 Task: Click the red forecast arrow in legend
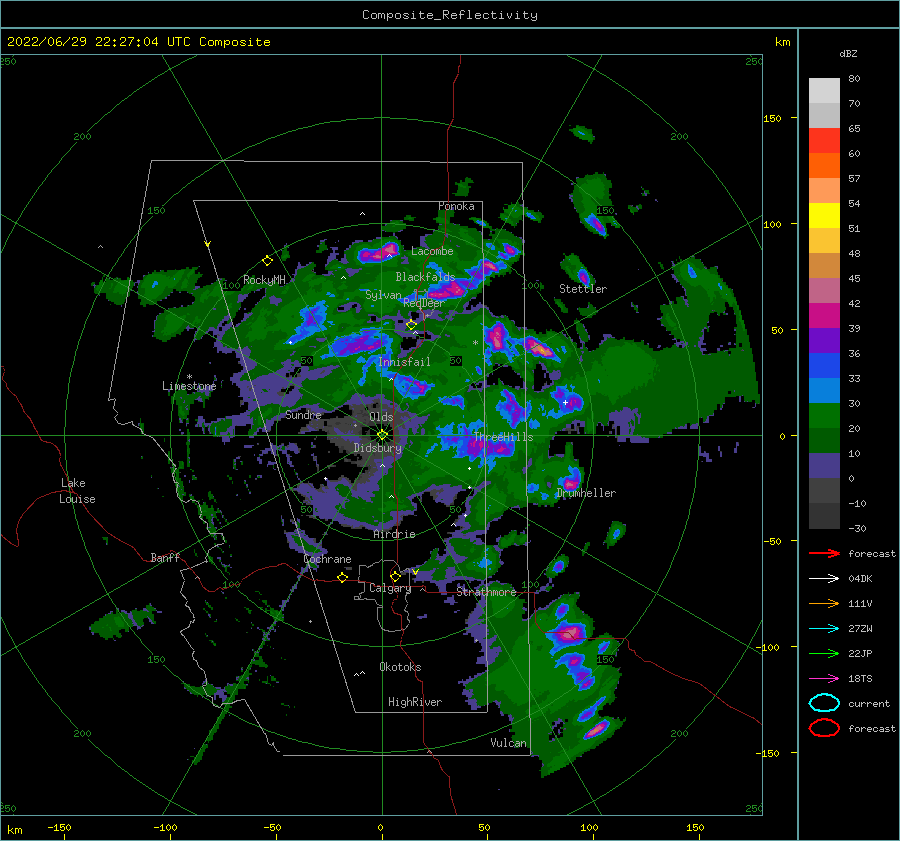pyautogui.click(x=824, y=553)
